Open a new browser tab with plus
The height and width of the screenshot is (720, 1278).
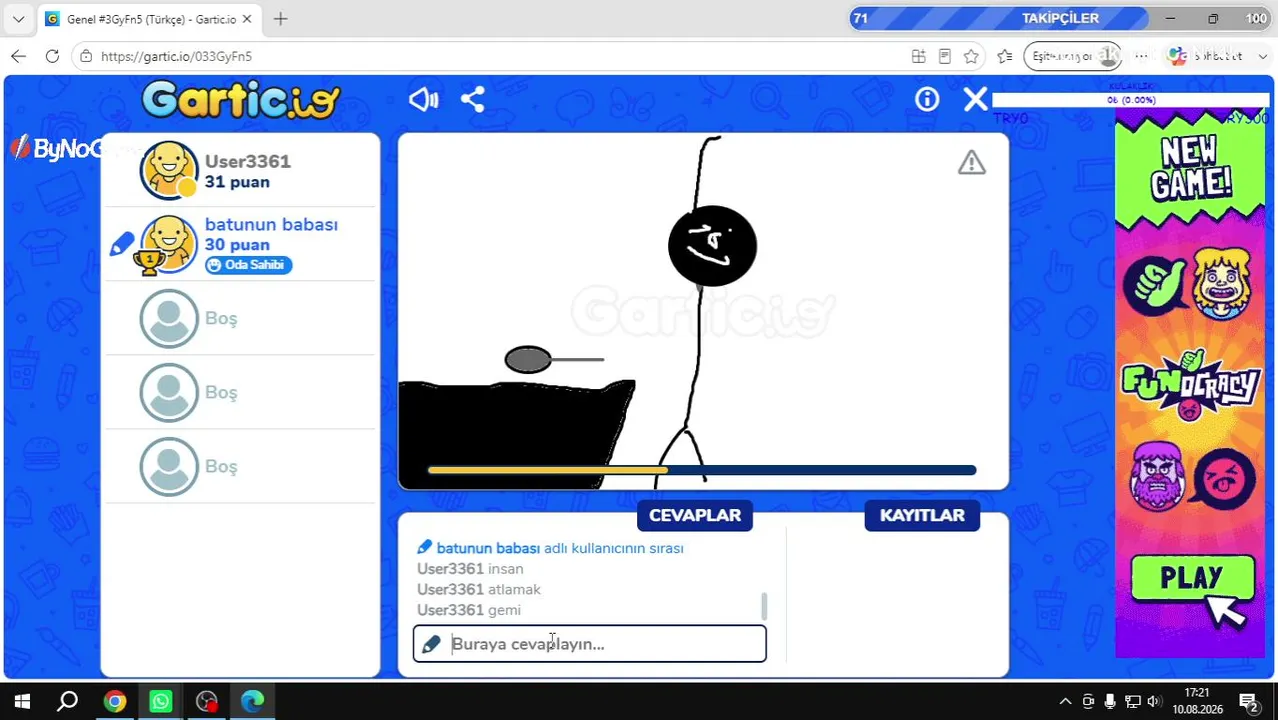[280, 19]
